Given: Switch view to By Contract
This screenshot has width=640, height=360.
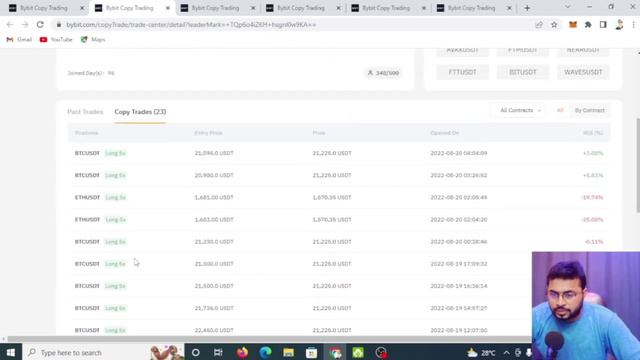Looking at the screenshot, I should point(589,110).
